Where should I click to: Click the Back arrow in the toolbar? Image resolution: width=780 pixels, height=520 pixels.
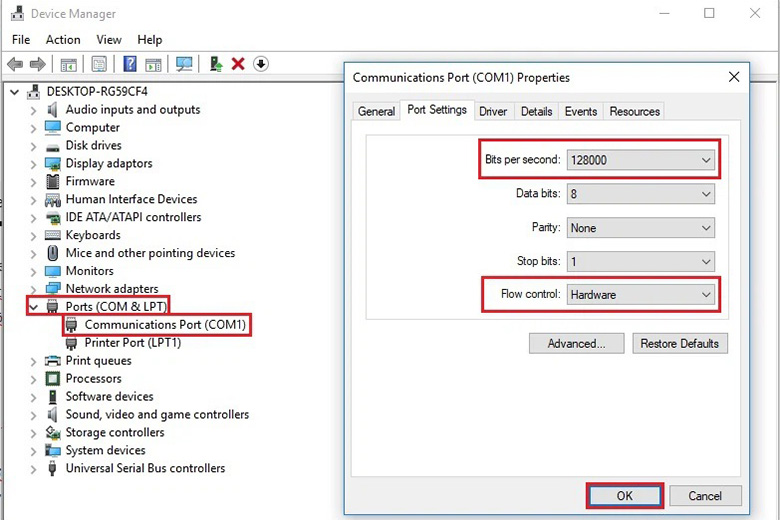tap(15, 64)
